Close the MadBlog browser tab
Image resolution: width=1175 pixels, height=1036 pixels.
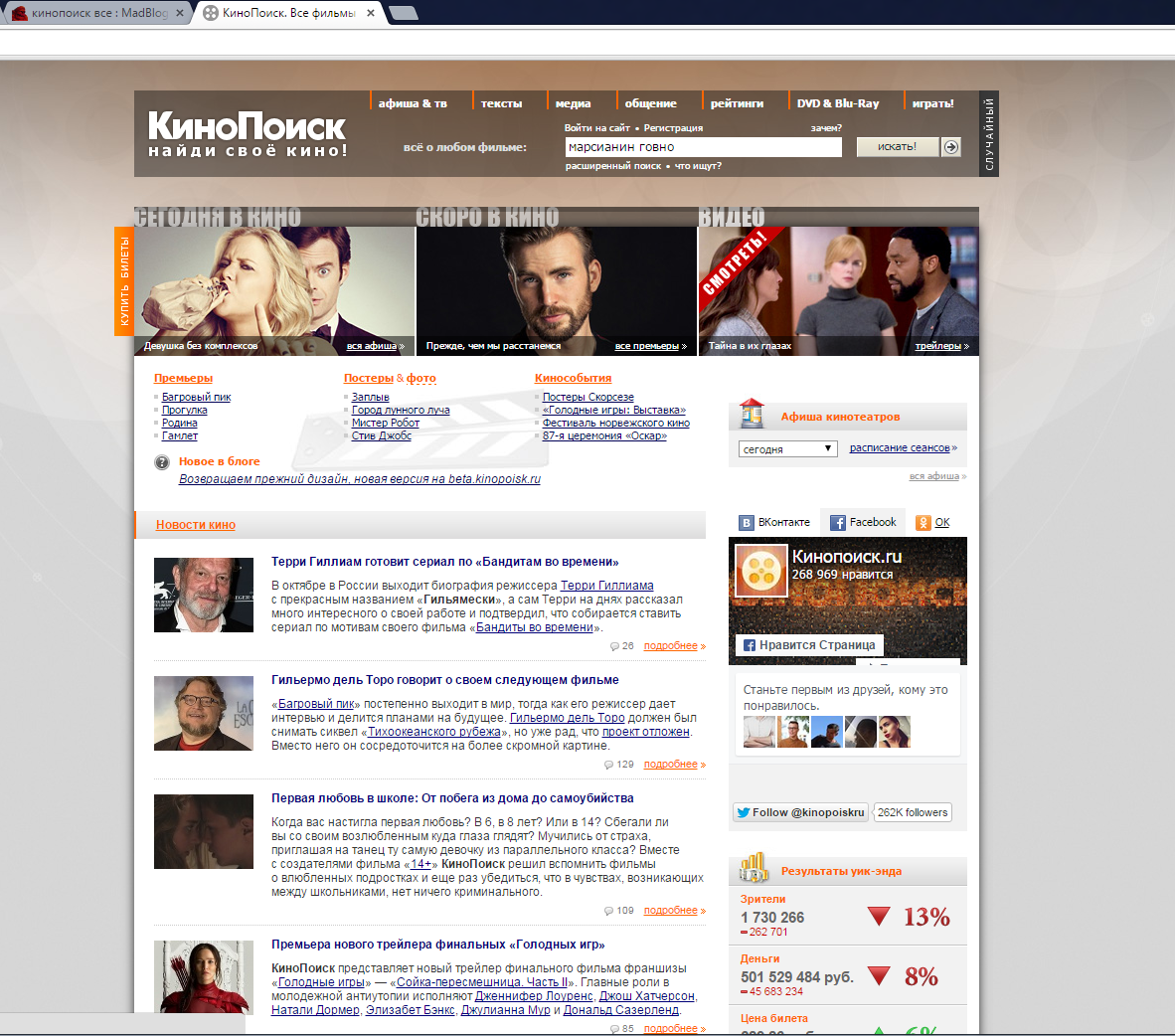(x=180, y=13)
